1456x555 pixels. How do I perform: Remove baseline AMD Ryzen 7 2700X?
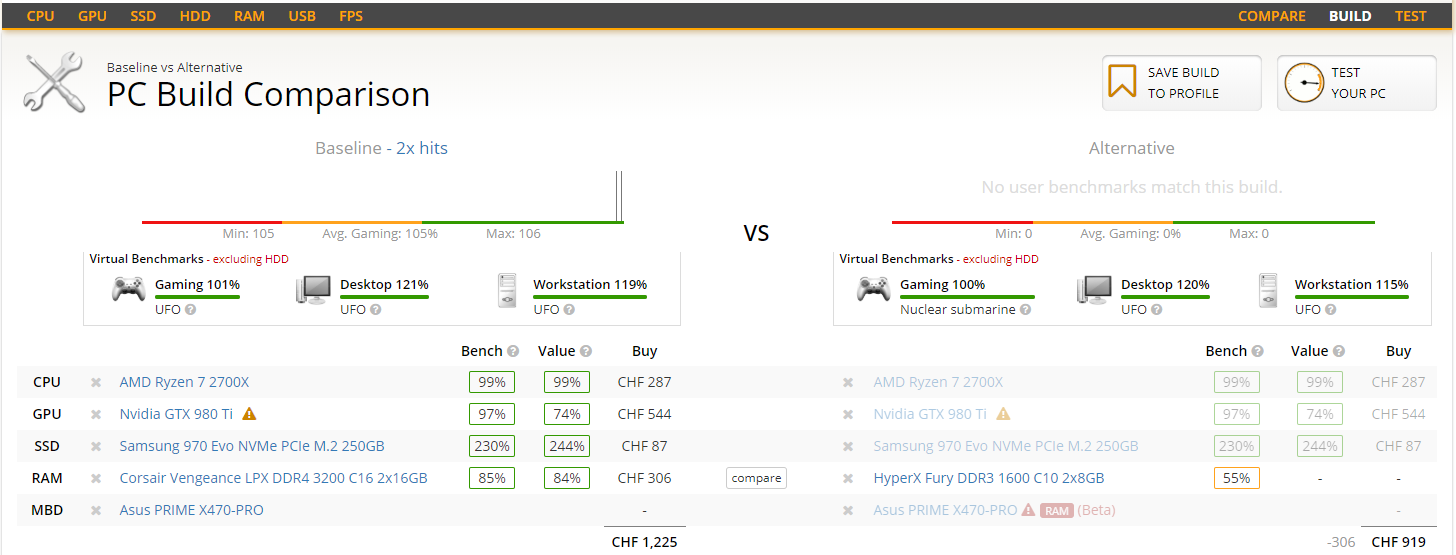(x=96, y=383)
